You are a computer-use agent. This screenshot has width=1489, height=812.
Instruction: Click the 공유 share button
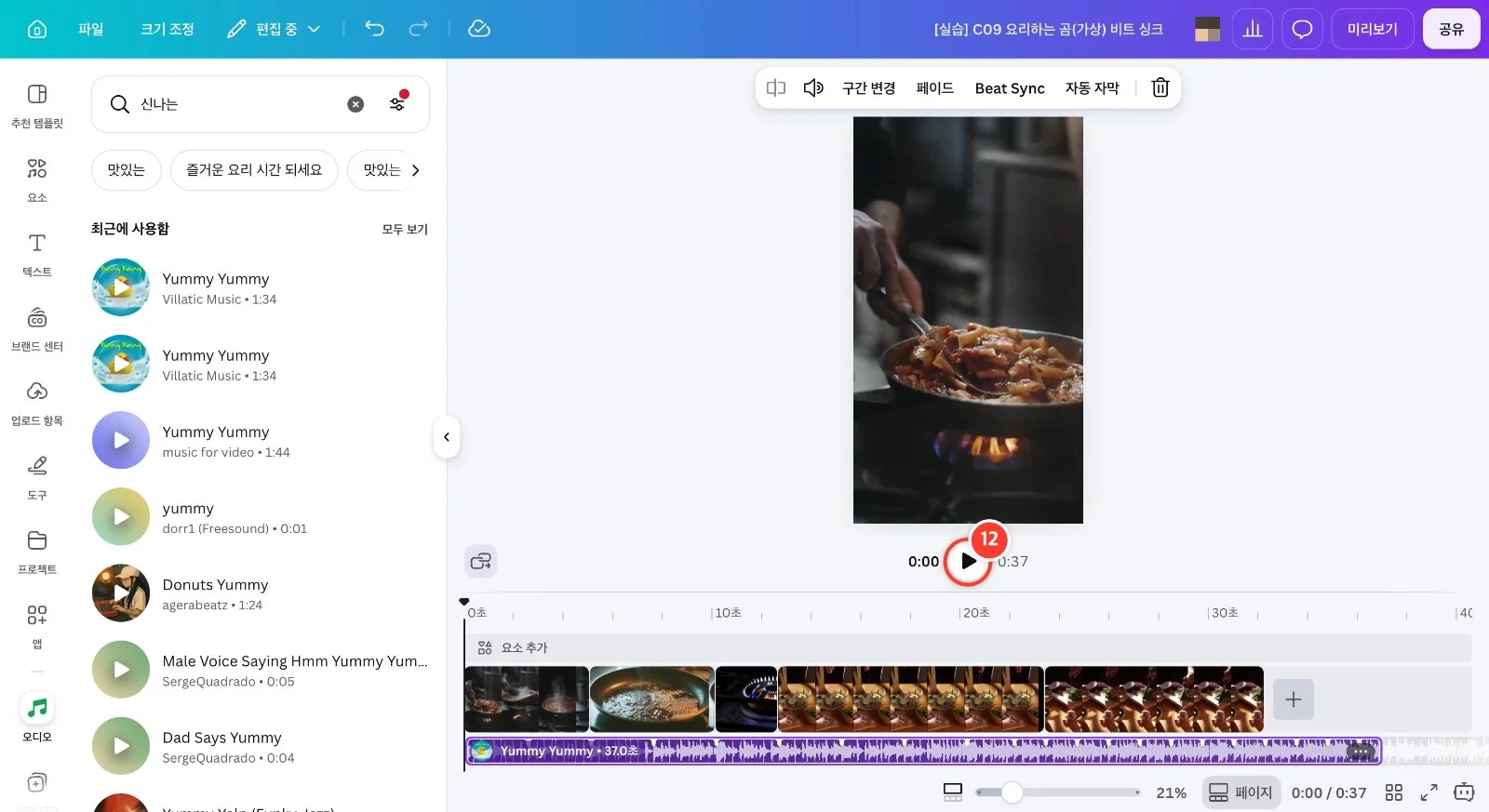pos(1451,29)
